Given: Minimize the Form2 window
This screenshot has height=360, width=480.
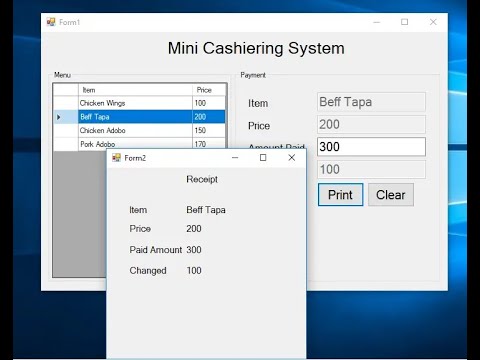Looking at the screenshot, I should [x=235, y=158].
